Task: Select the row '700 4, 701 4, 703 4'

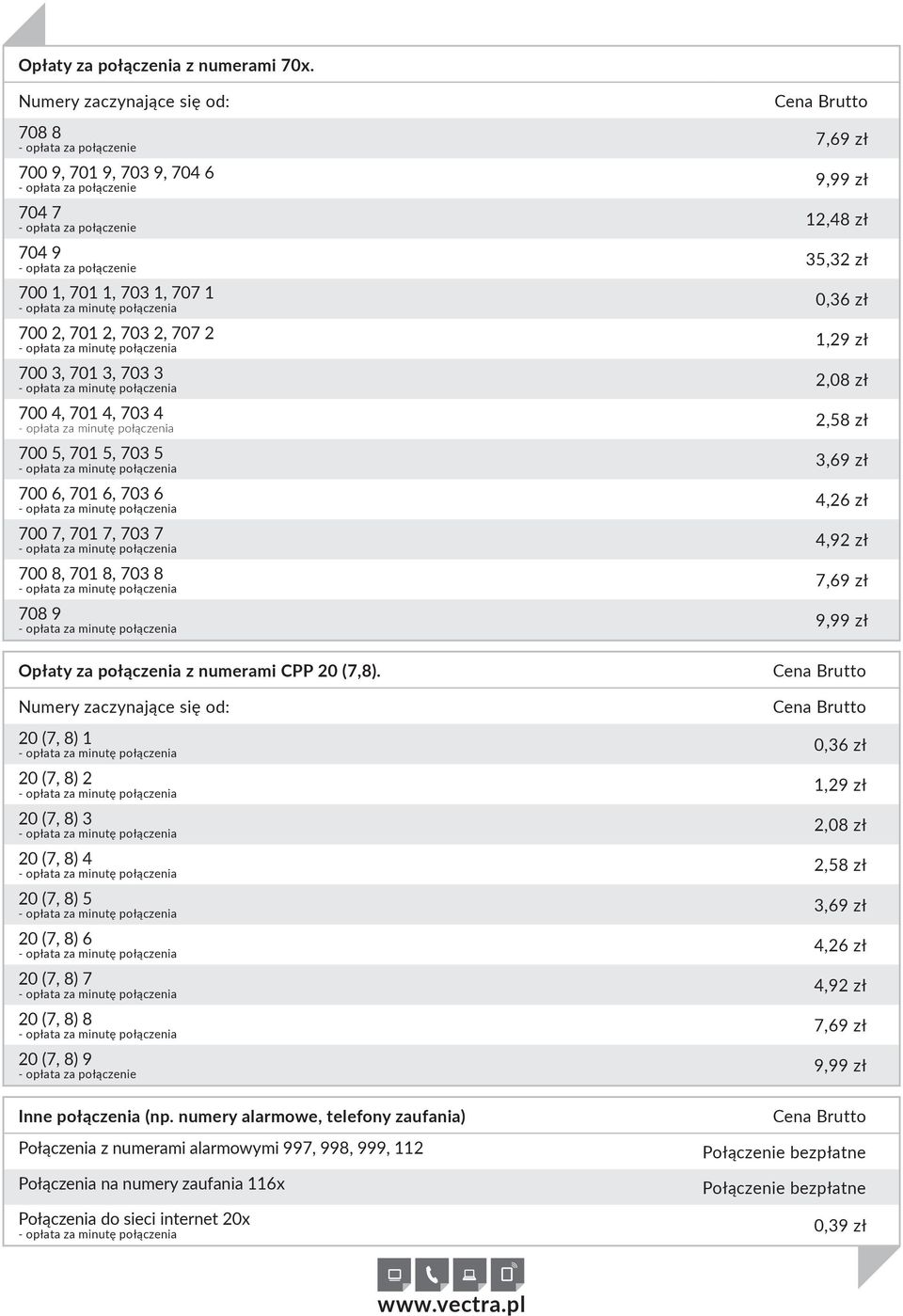Action: (x=451, y=420)
